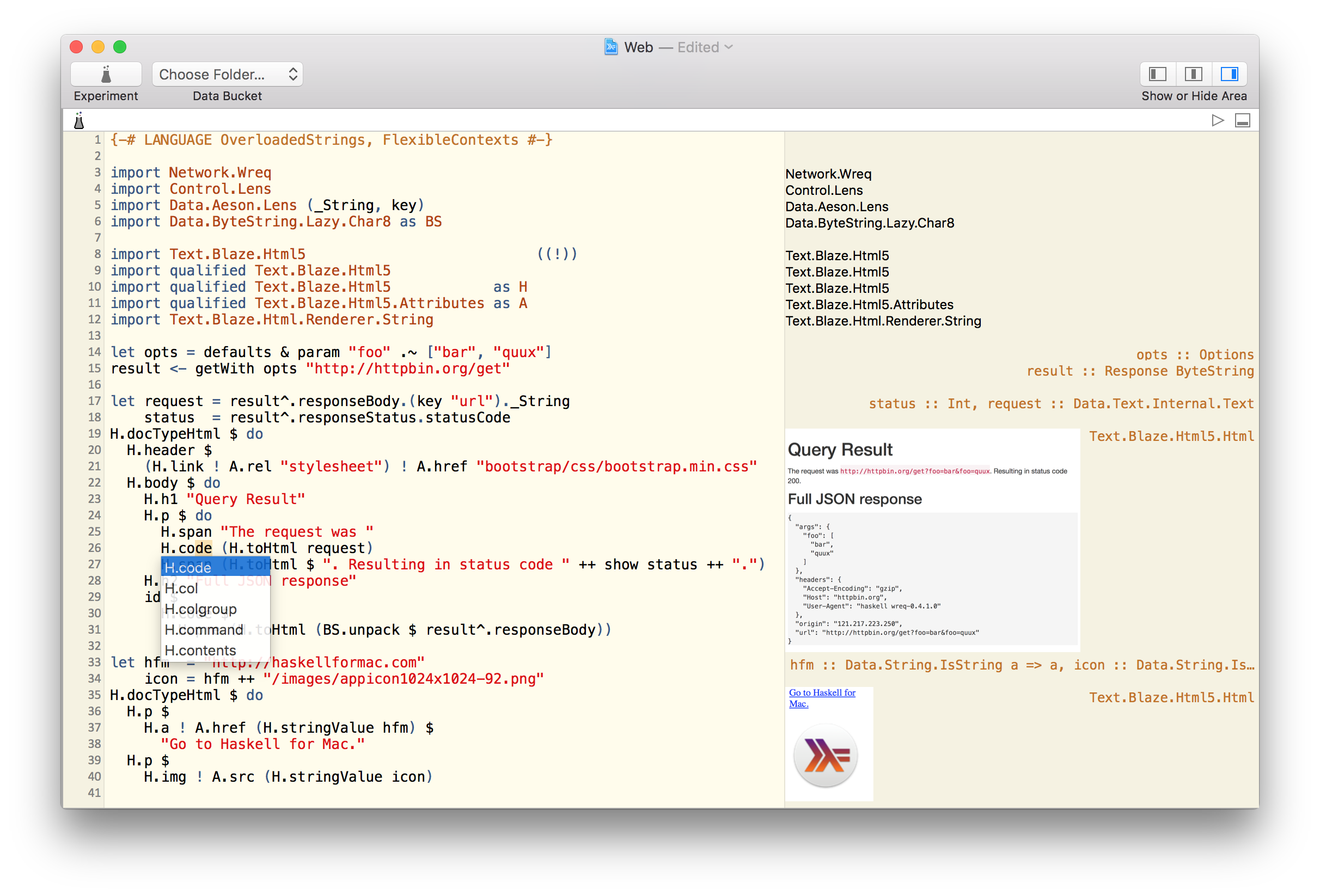This screenshot has width=1320, height=896.
Task: Click the Query Result heading in preview
Action: point(840,450)
